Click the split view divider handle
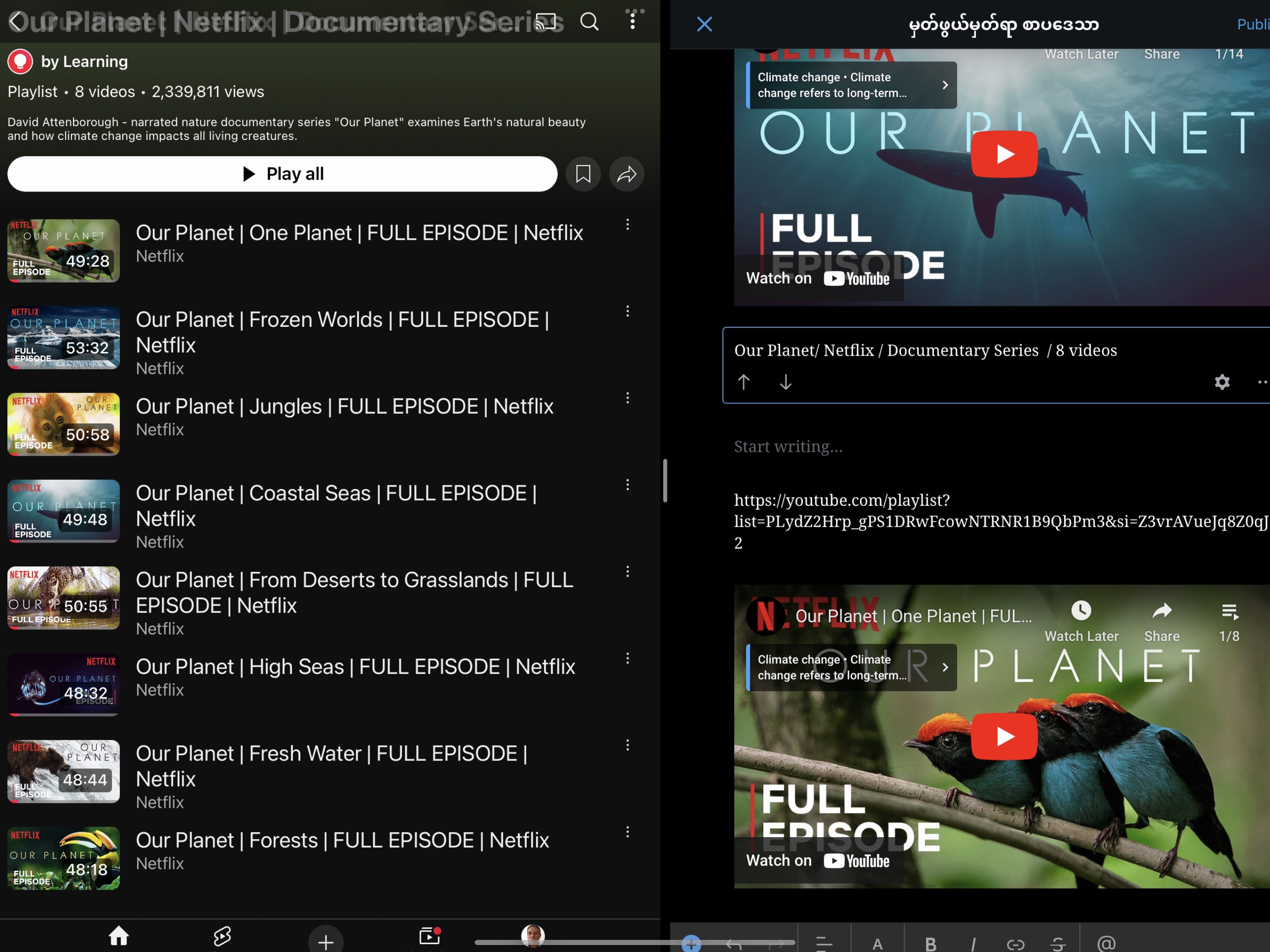 tap(665, 481)
